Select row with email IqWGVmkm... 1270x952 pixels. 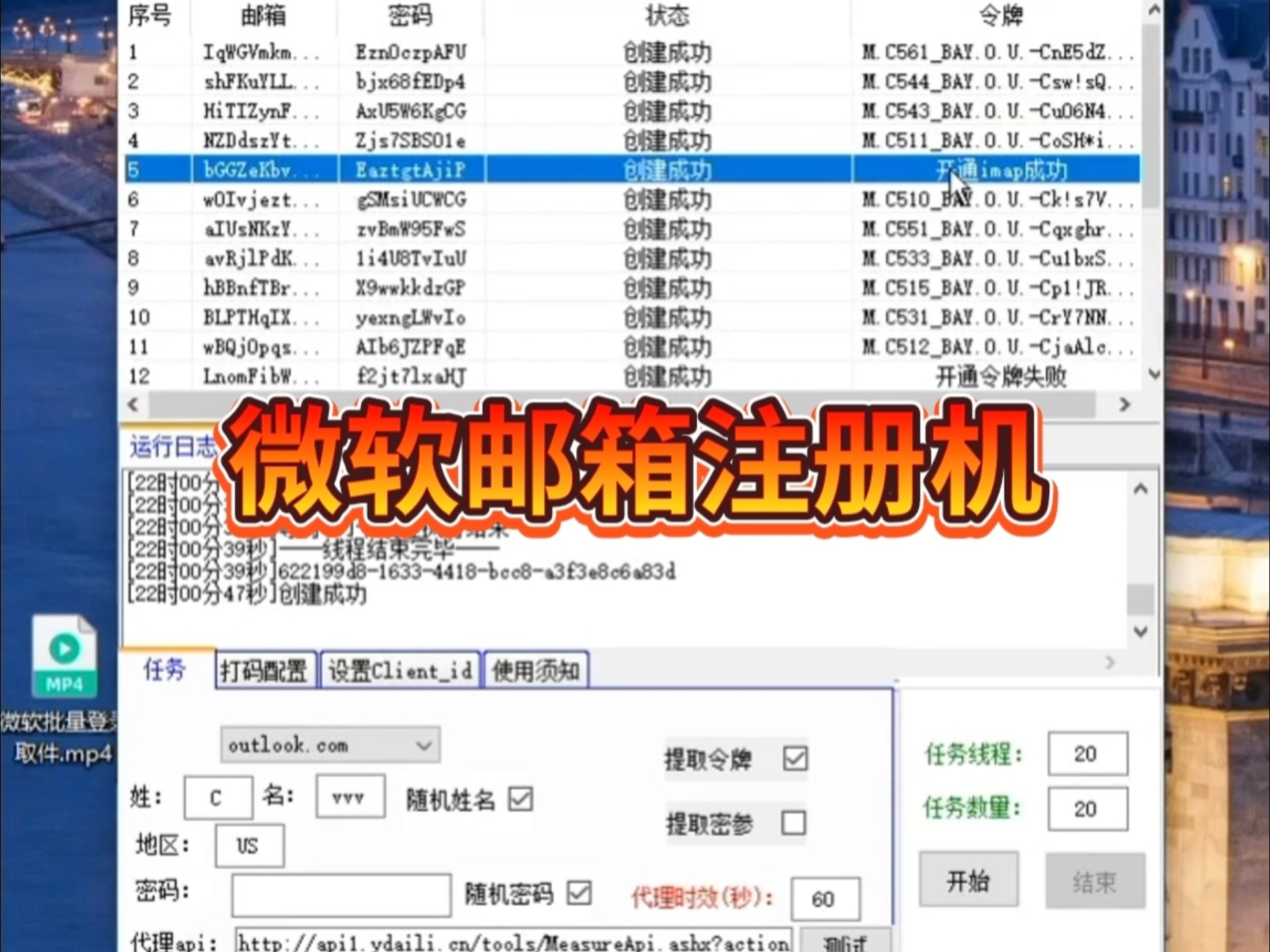pyautogui.click(x=632, y=52)
